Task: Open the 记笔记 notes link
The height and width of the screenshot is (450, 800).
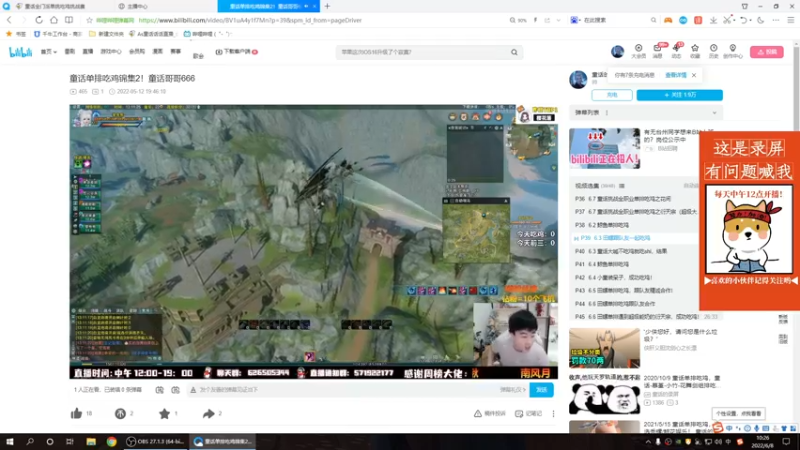Action: tap(529, 414)
